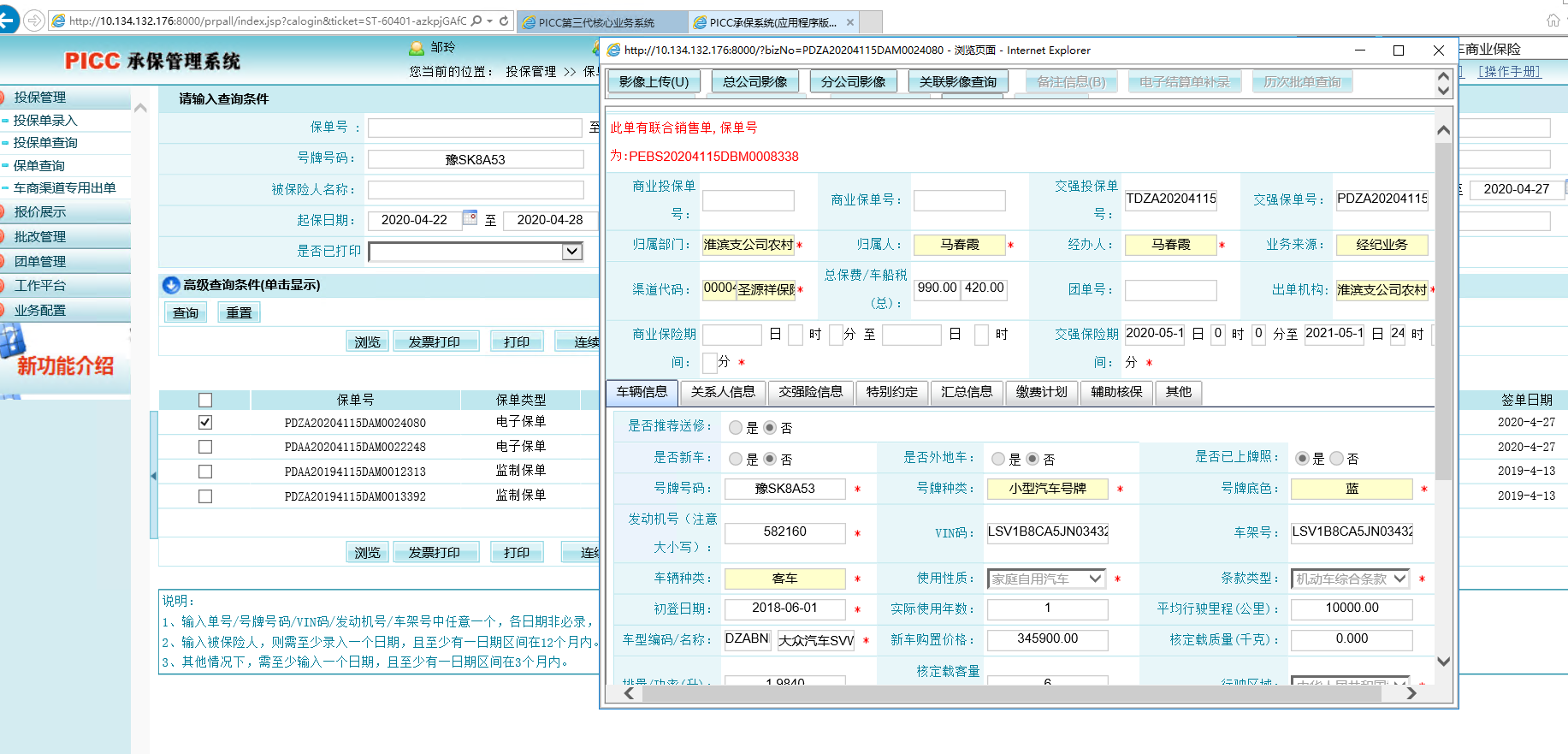Switch to the 关系人信息 tab

(723, 392)
